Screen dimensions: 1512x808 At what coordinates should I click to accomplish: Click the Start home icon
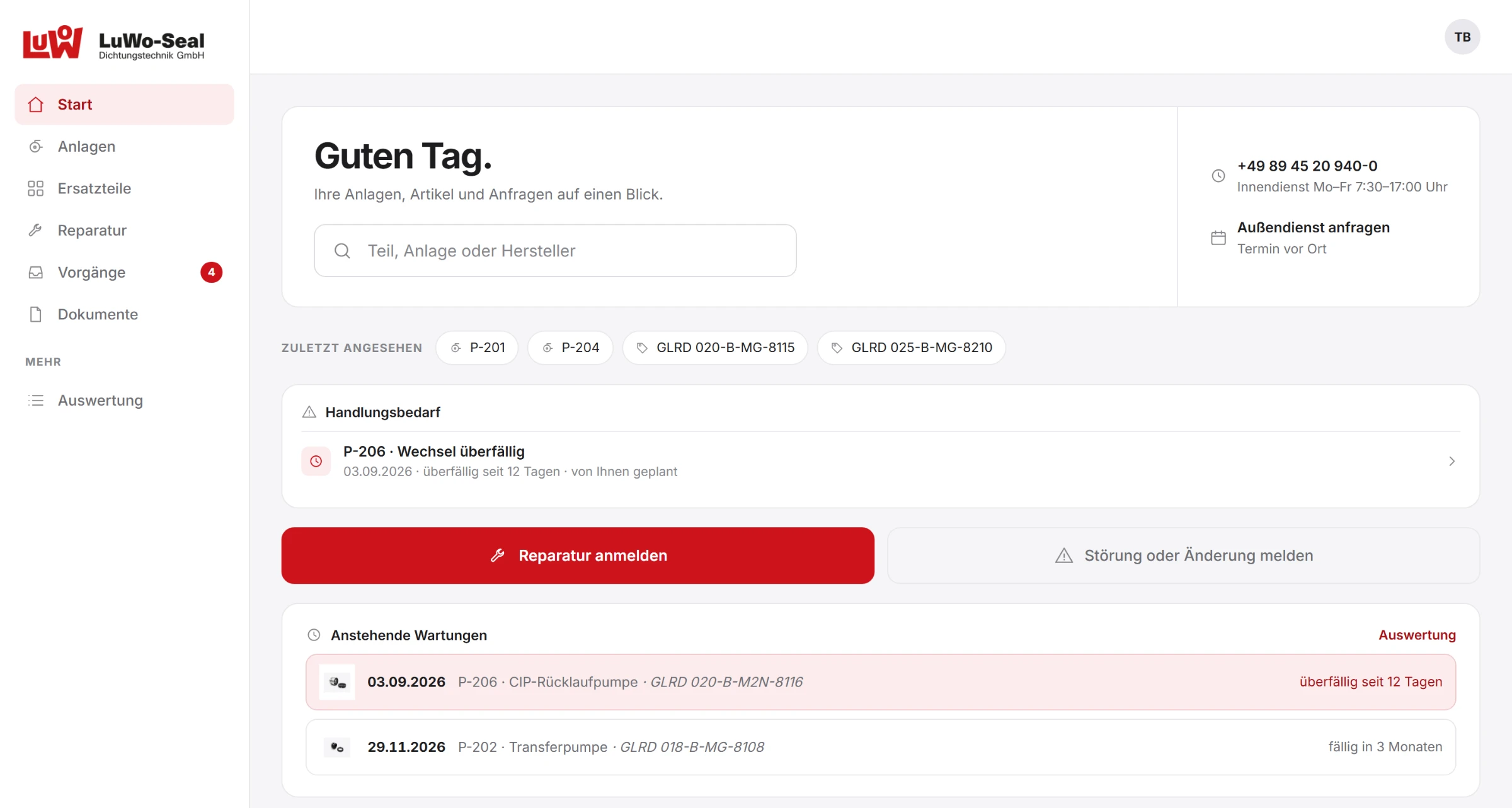pos(36,105)
